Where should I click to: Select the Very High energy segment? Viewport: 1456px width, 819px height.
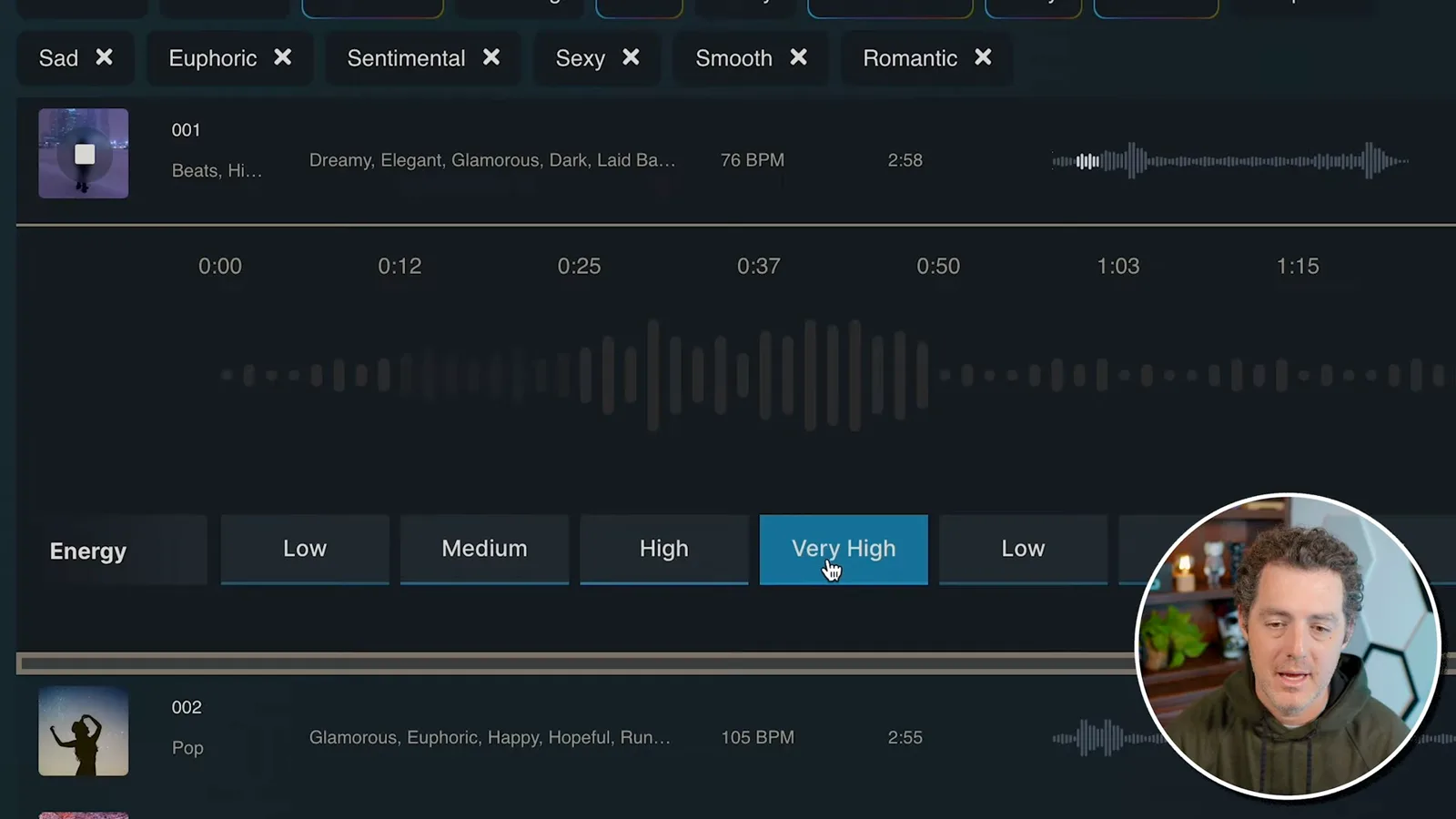coord(844,549)
